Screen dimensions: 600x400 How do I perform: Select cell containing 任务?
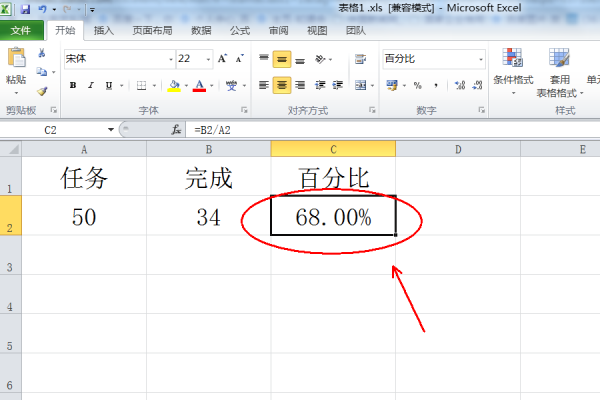84,176
